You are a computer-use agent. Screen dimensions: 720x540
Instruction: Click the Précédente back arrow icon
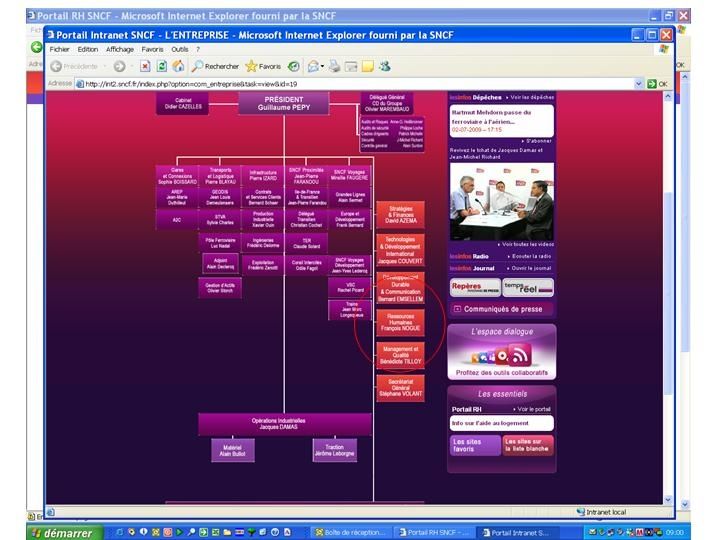click(x=56, y=67)
